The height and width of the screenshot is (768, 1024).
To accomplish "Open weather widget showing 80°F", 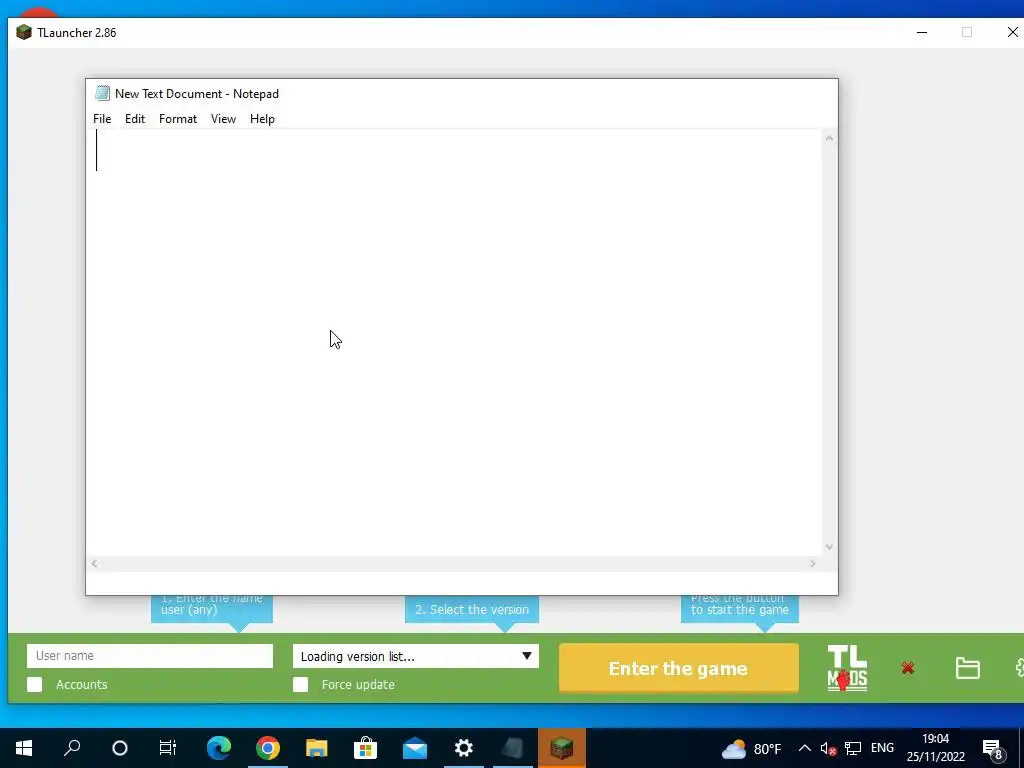I will [751, 748].
